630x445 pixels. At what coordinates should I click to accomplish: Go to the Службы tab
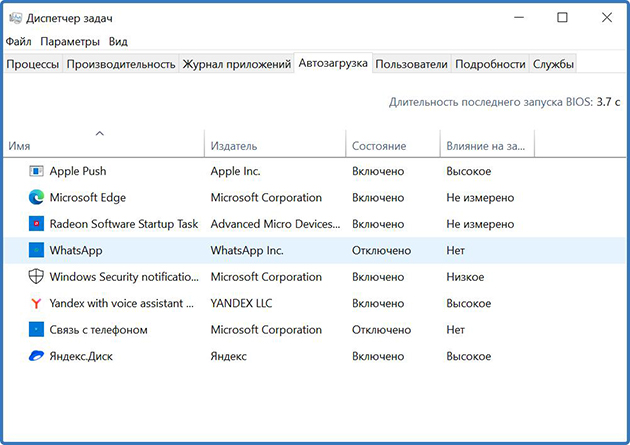click(x=554, y=64)
